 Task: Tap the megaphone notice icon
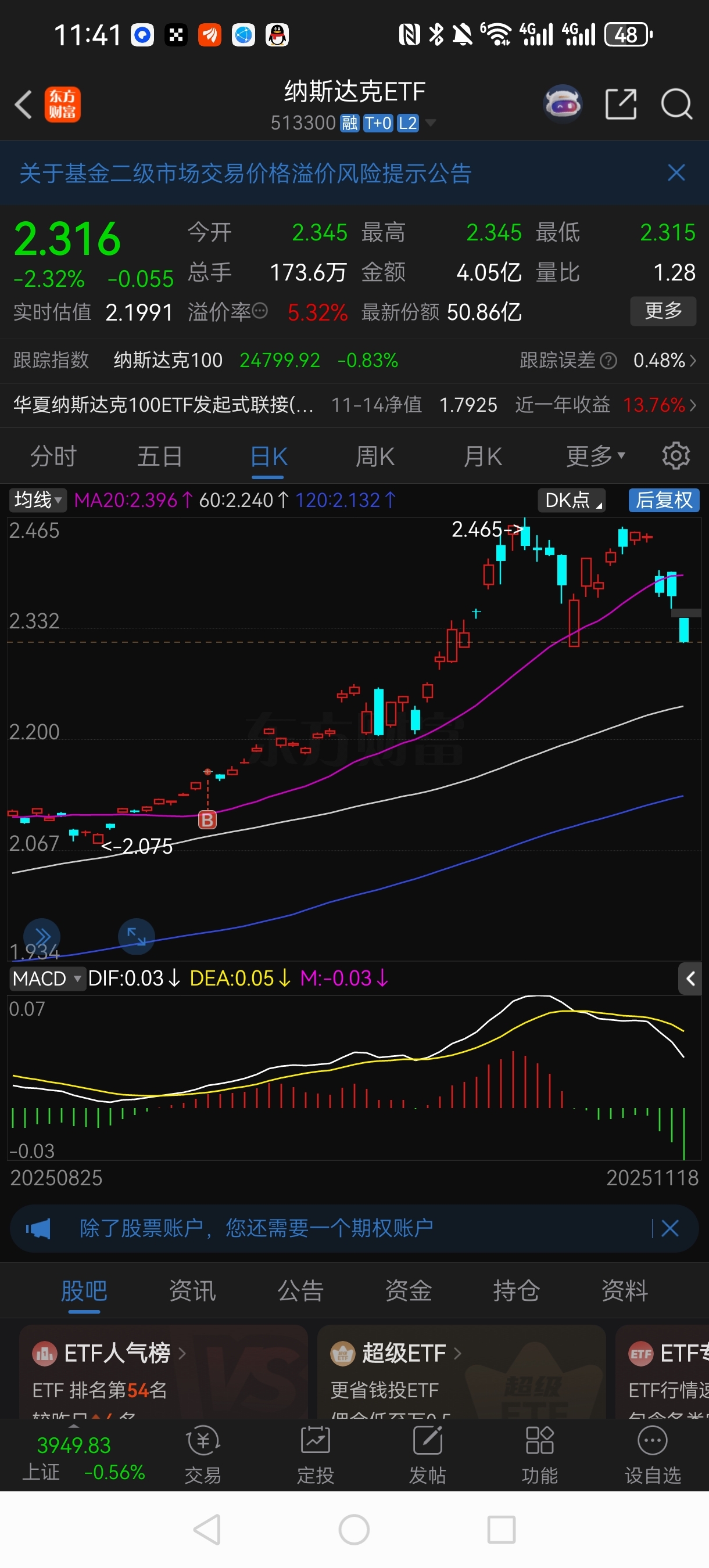[x=38, y=1228]
